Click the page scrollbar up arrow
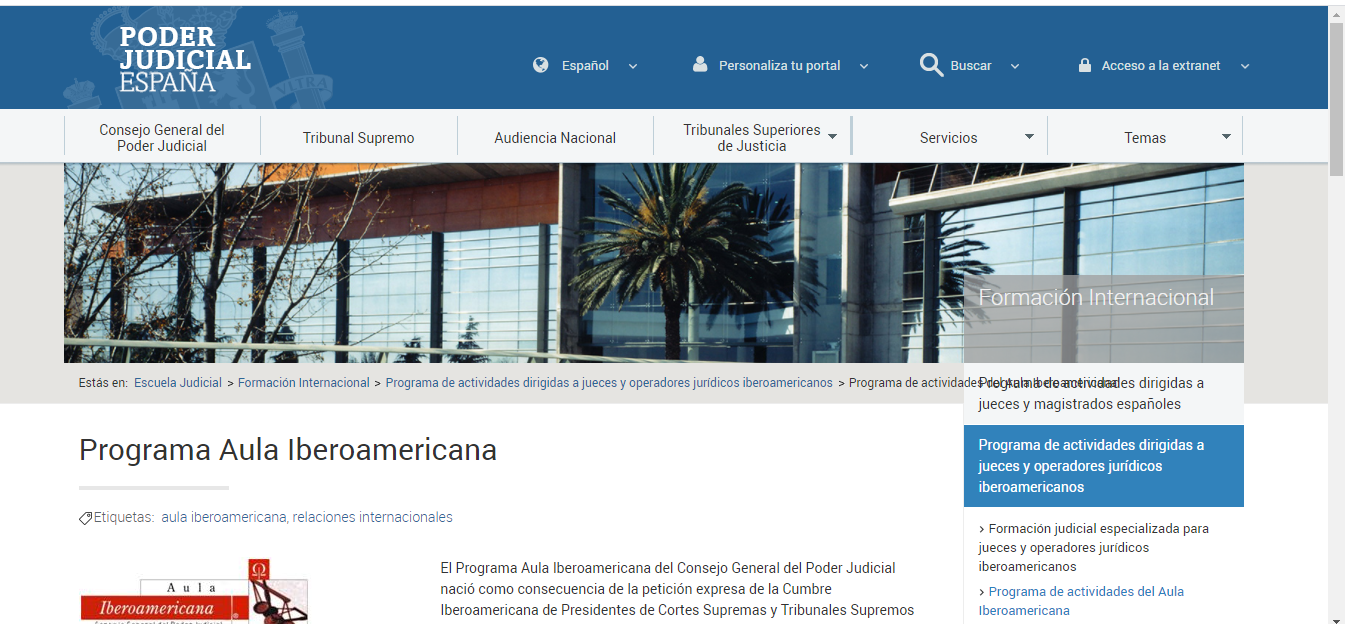The width and height of the screenshot is (1345, 624). [1336, 12]
